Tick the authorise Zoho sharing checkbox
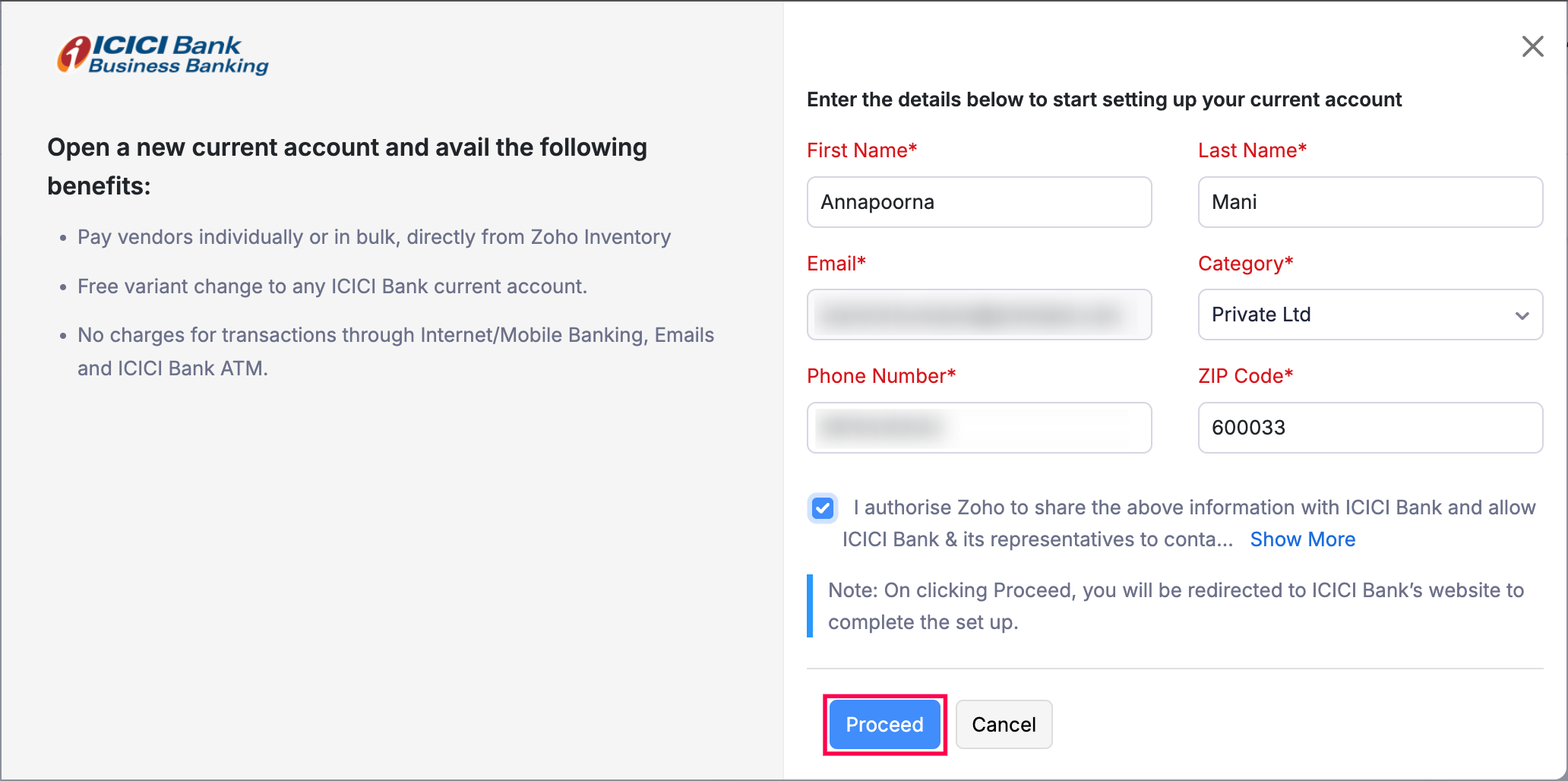1568x781 pixels. pos(823,508)
